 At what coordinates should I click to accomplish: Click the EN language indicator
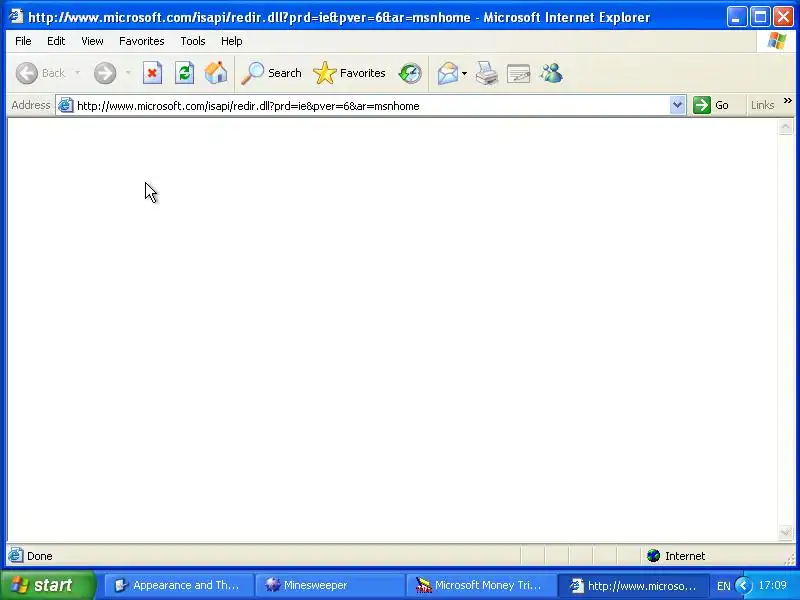click(x=723, y=586)
